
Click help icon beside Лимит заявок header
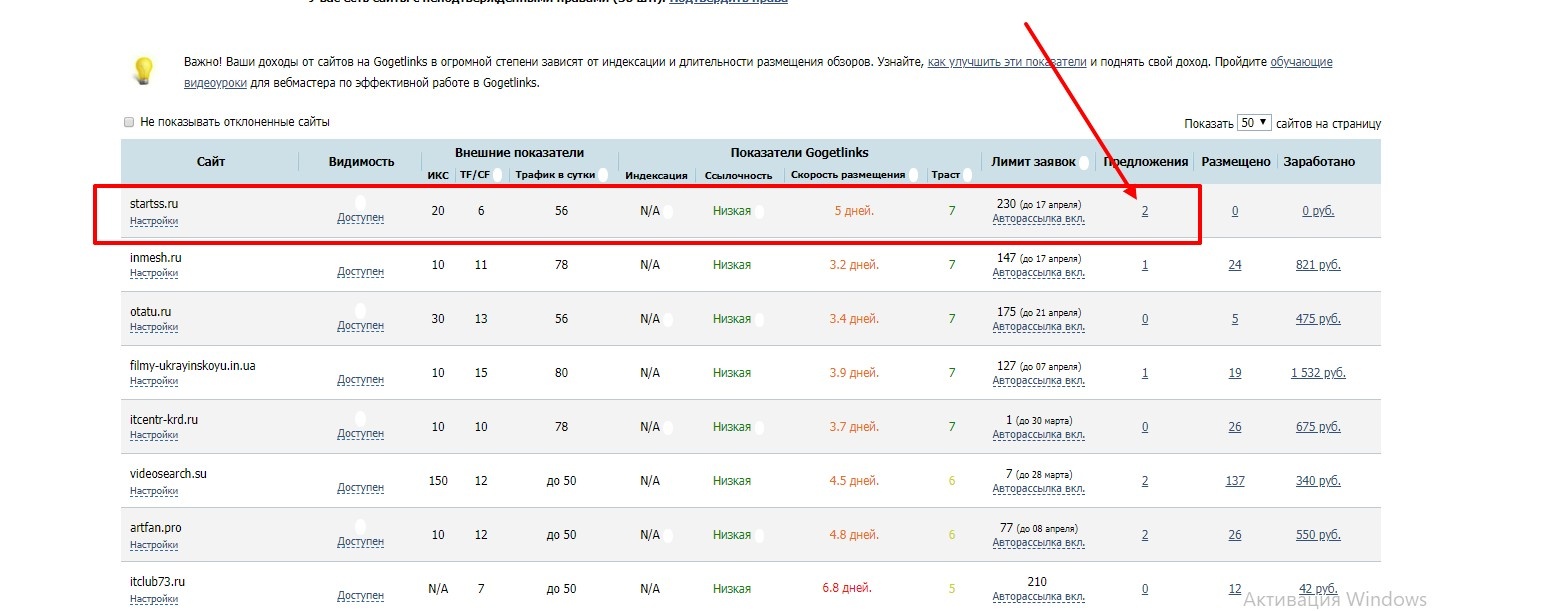pyautogui.click(x=1084, y=162)
